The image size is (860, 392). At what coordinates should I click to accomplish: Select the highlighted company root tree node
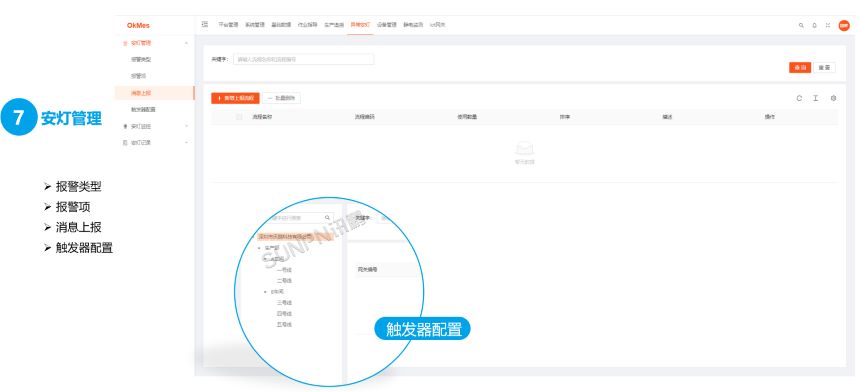click(295, 237)
